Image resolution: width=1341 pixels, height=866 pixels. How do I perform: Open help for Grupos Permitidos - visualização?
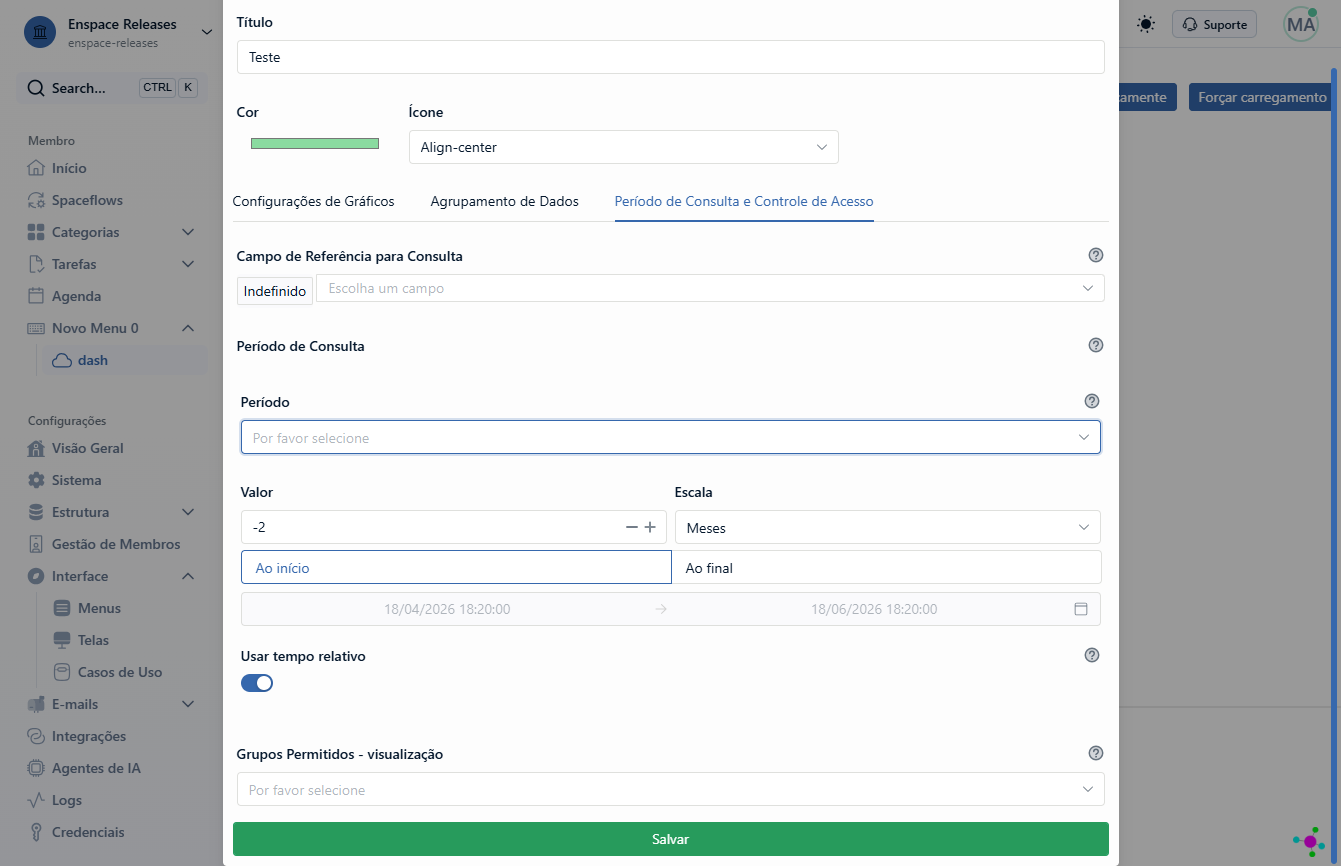click(1096, 753)
